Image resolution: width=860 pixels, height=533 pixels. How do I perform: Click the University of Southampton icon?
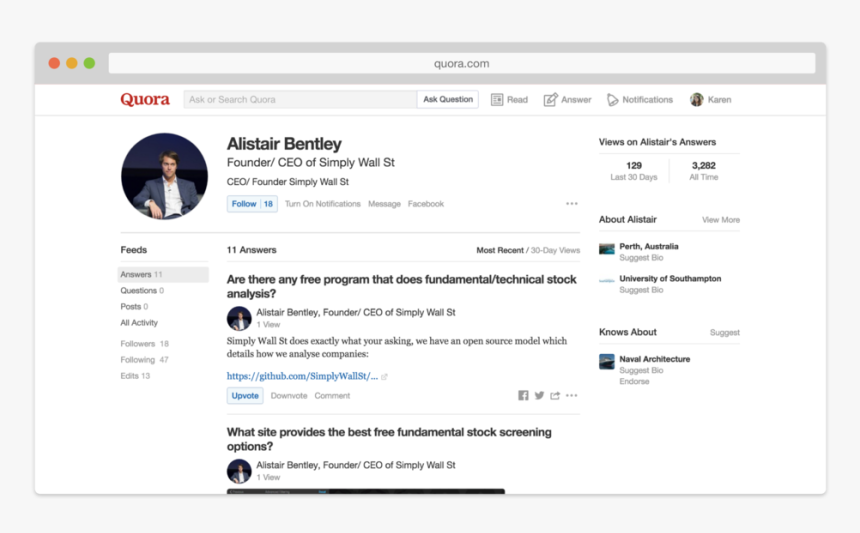[x=607, y=281]
